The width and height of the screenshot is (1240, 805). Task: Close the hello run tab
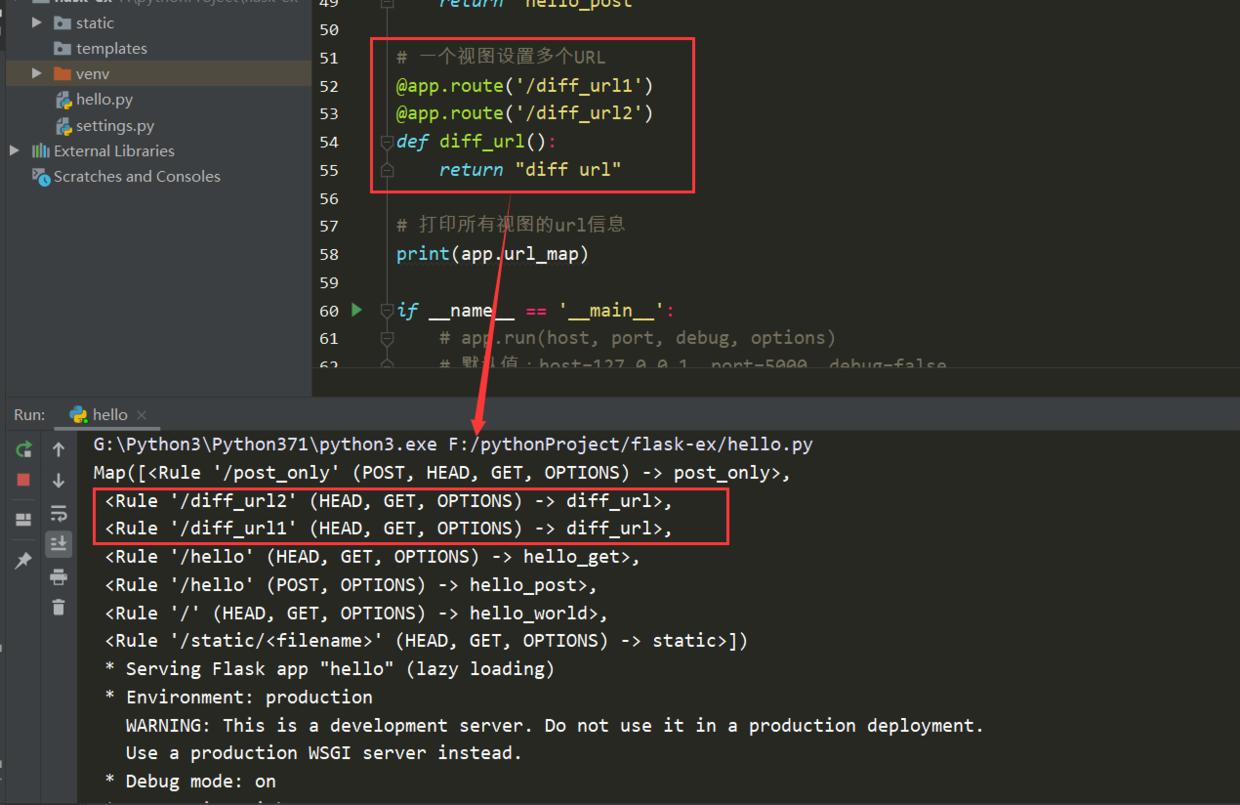[142, 415]
